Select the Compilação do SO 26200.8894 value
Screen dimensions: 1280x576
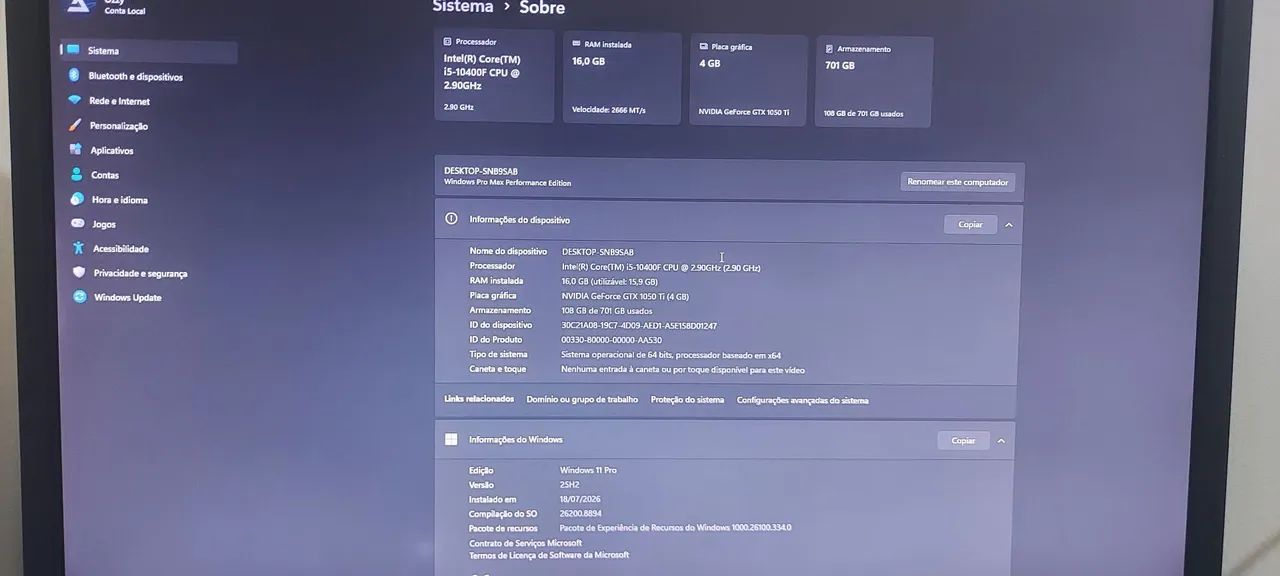tap(581, 514)
